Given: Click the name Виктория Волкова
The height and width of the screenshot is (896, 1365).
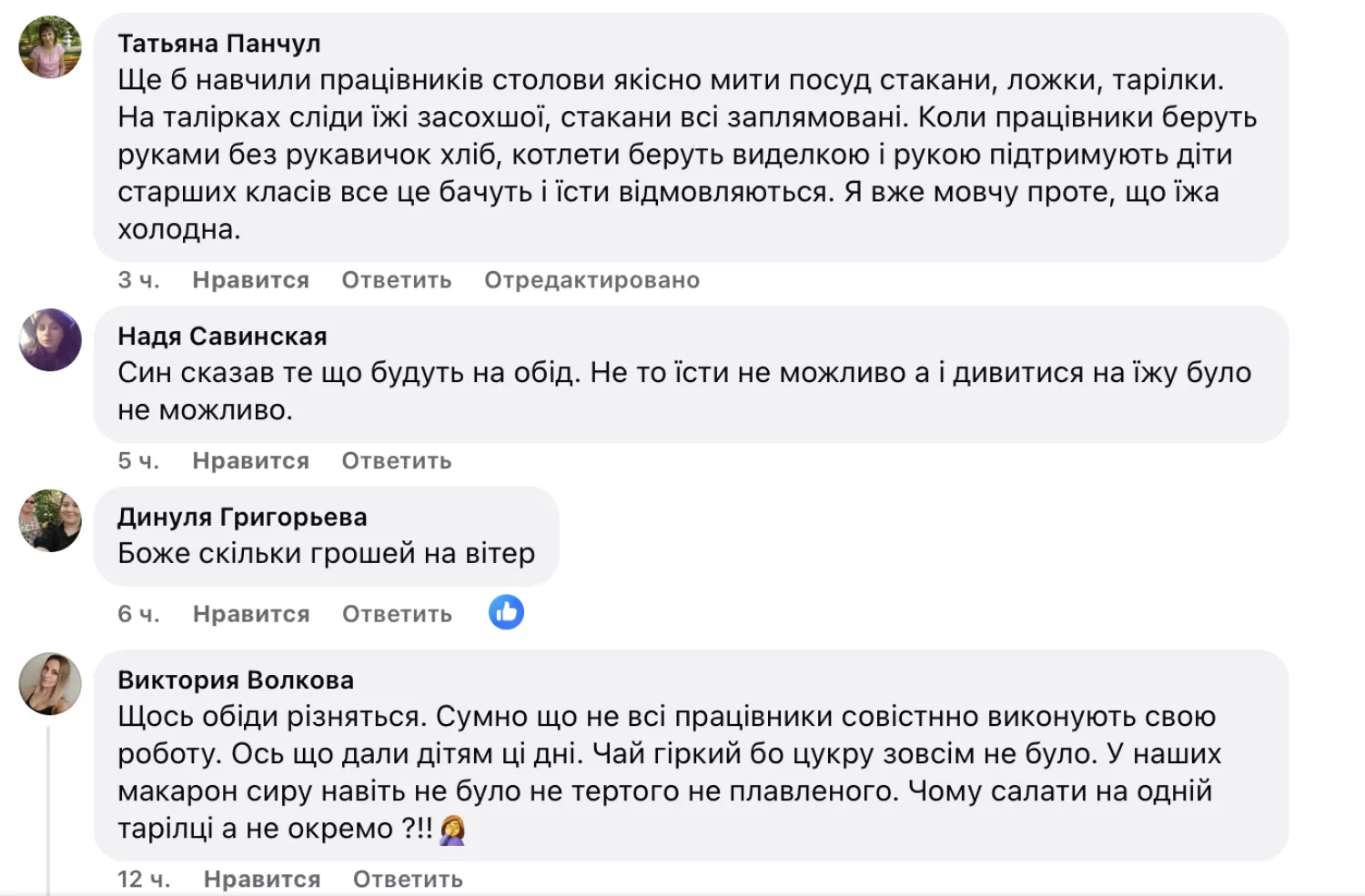Looking at the screenshot, I should click(236, 680).
